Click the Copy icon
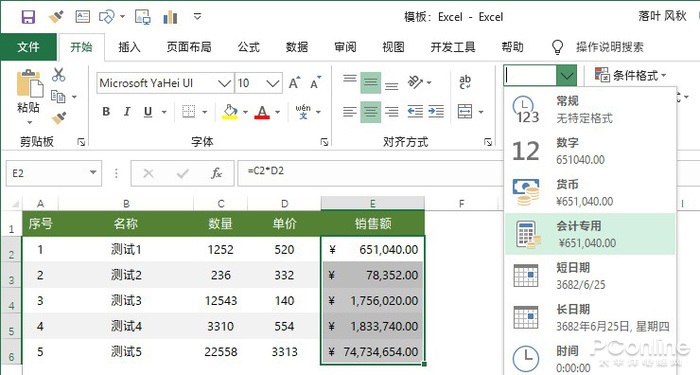700x375 pixels. [x=58, y=96]
